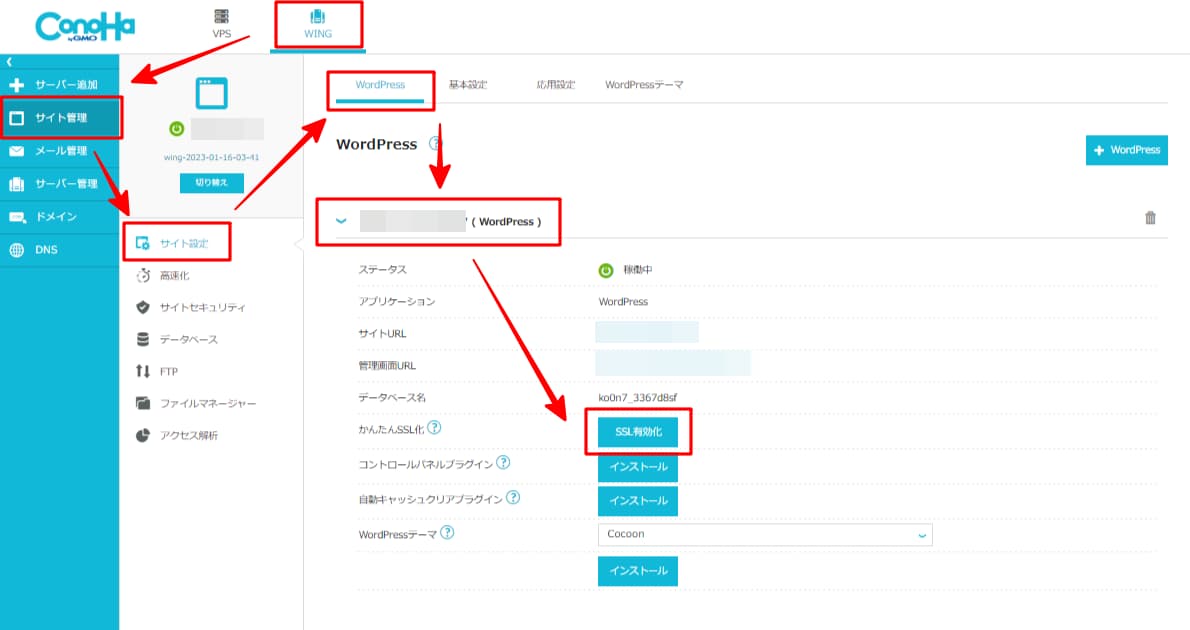Click the plus icon beside サーバー追加

tap(17, 85)
